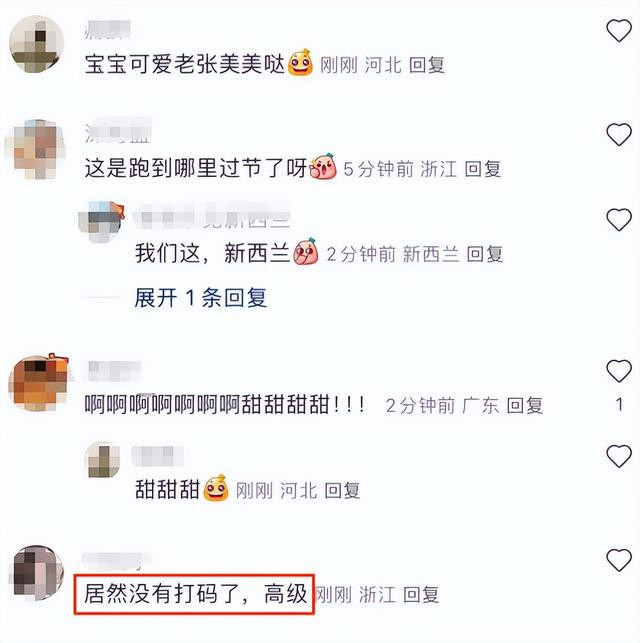
Task: Reply to the 这是跑到哪里过节了呀 comment
Action: [x=483, y=169]
